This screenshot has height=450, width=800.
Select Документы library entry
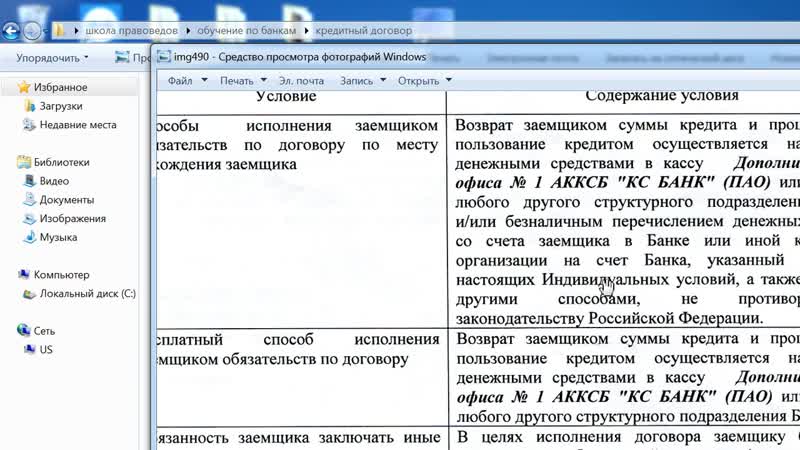coord(67,200)
